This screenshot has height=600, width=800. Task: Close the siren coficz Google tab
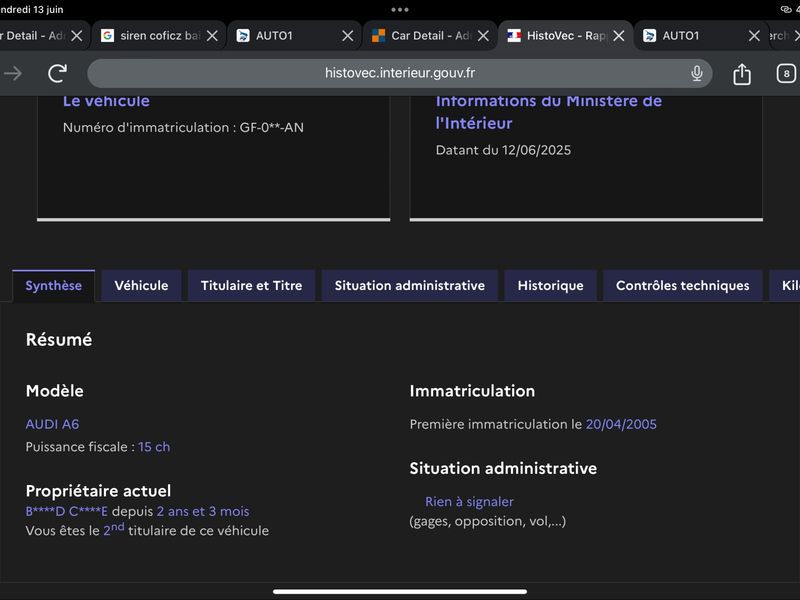coord(212,36)
